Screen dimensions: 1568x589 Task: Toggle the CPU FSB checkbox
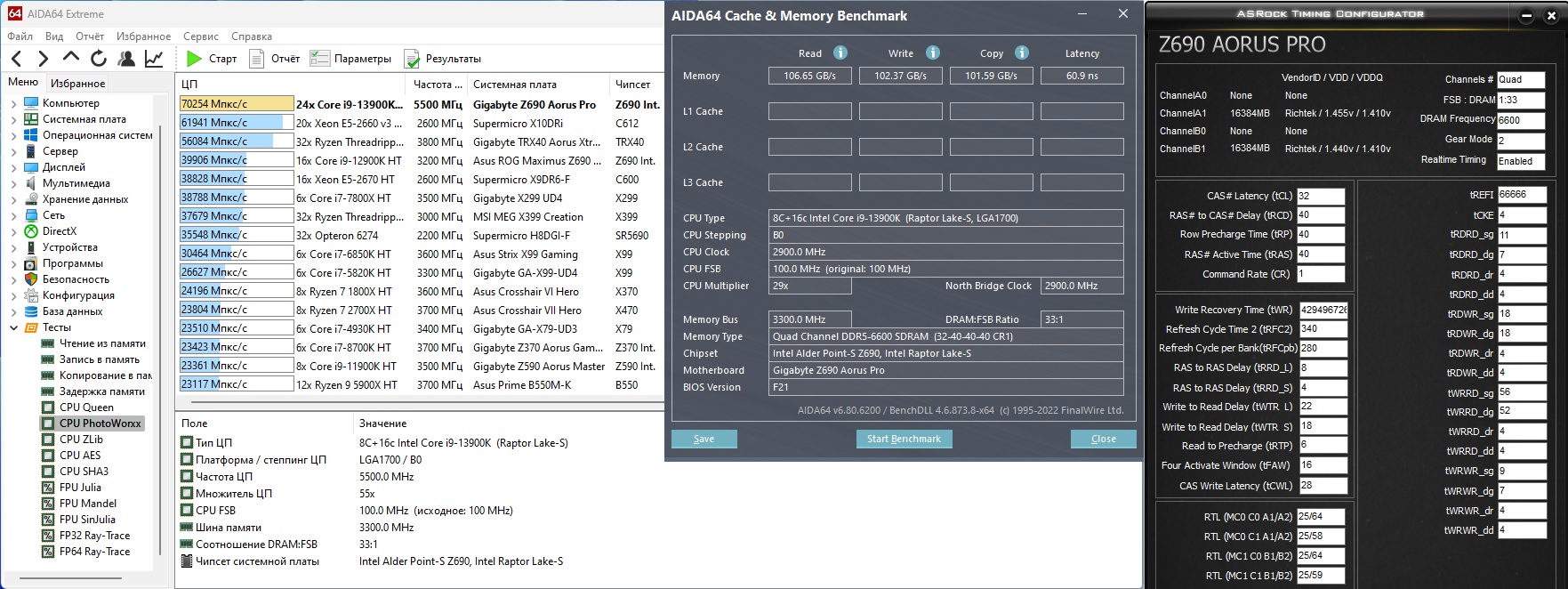(187, 511)
